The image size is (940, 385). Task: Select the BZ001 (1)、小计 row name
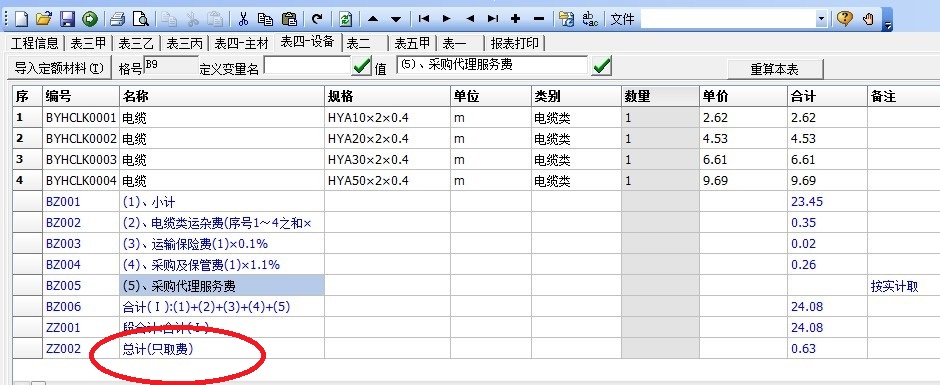pos(222,202)
